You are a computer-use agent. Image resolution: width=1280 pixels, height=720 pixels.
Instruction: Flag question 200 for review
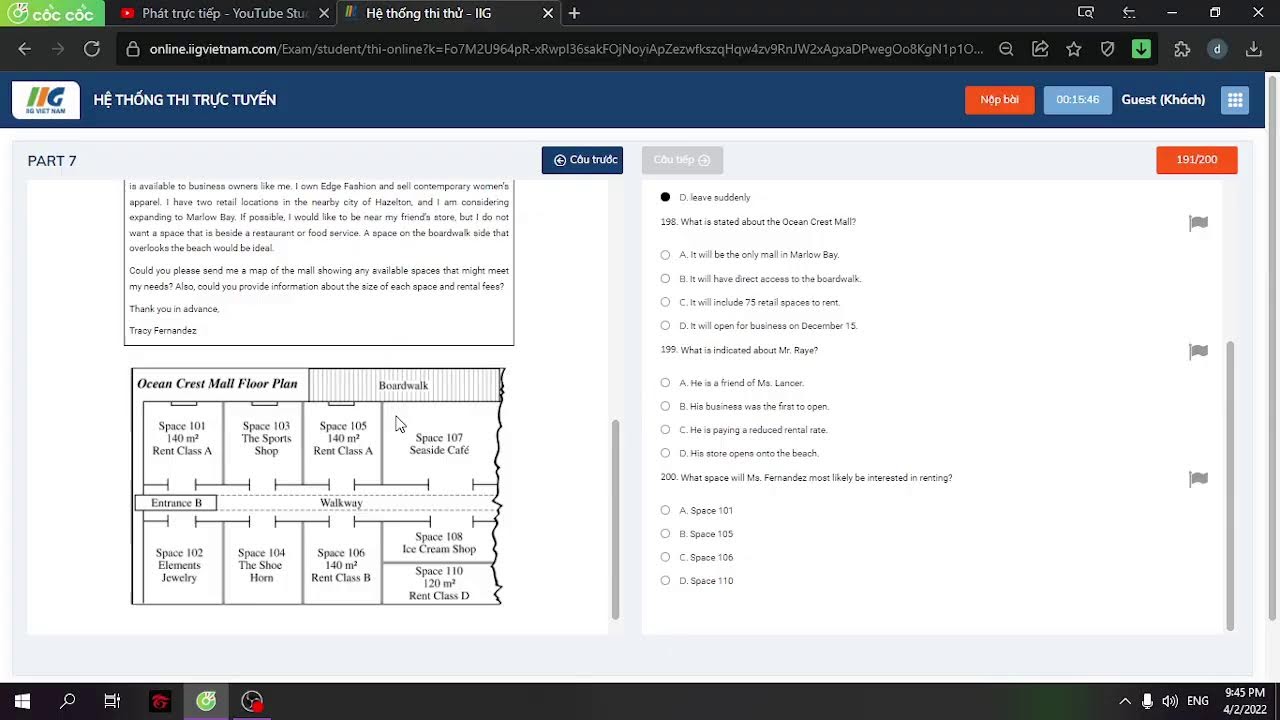[x=1198, y=479]
